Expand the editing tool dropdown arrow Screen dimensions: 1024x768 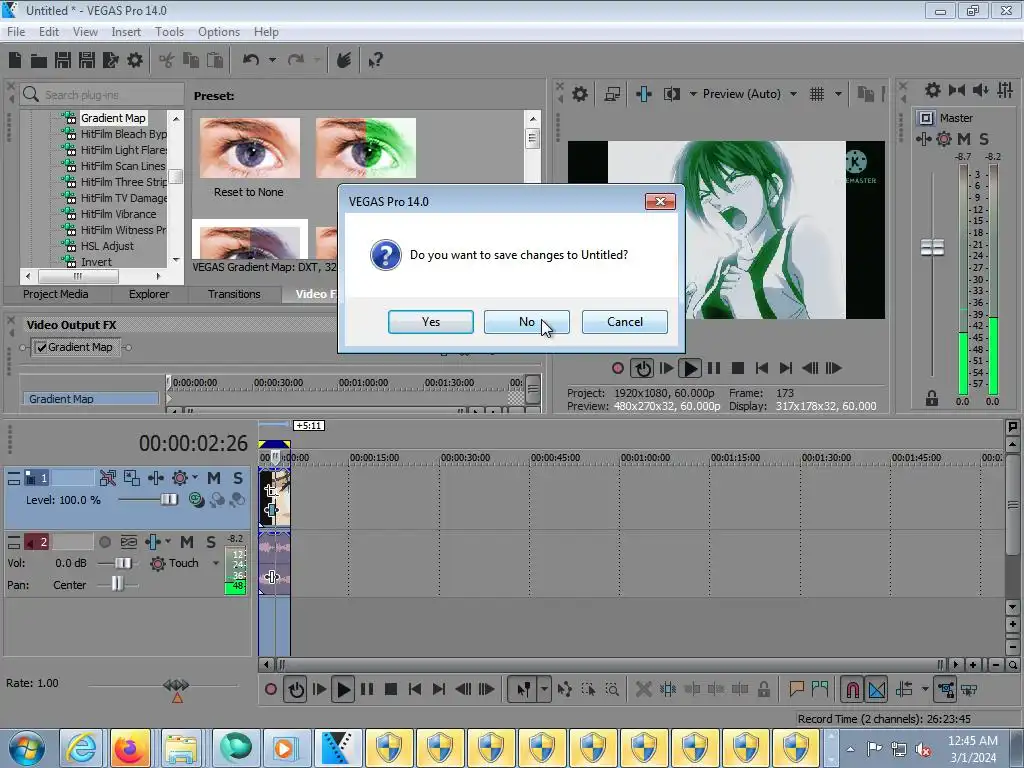[543, 690]
